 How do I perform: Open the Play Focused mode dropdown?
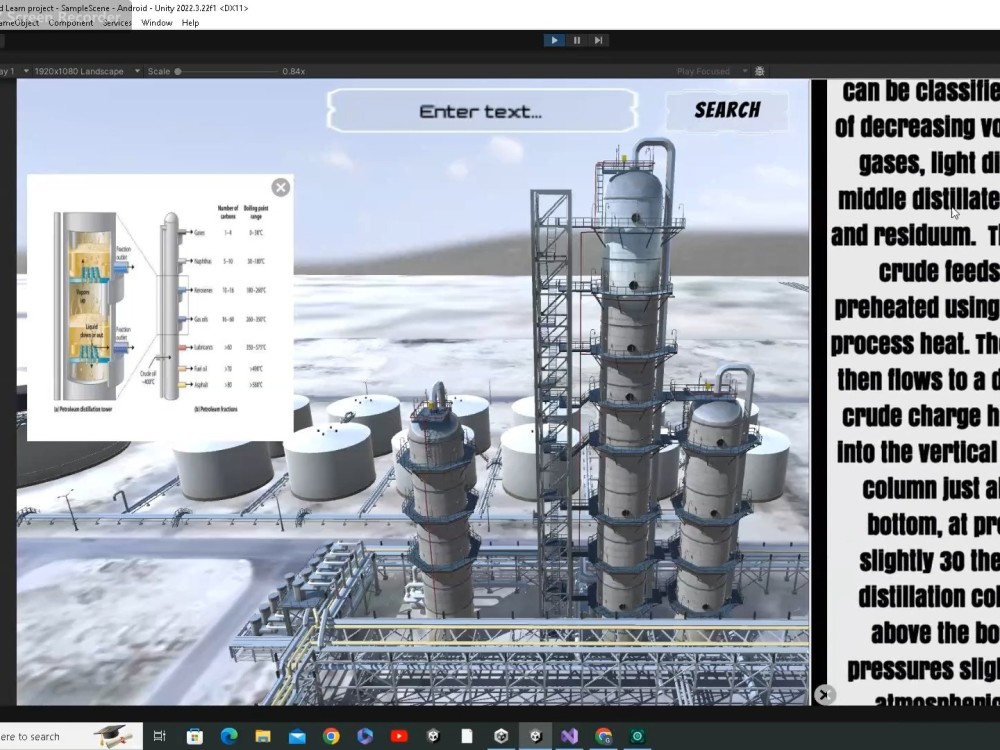click(x=707, y=71)
